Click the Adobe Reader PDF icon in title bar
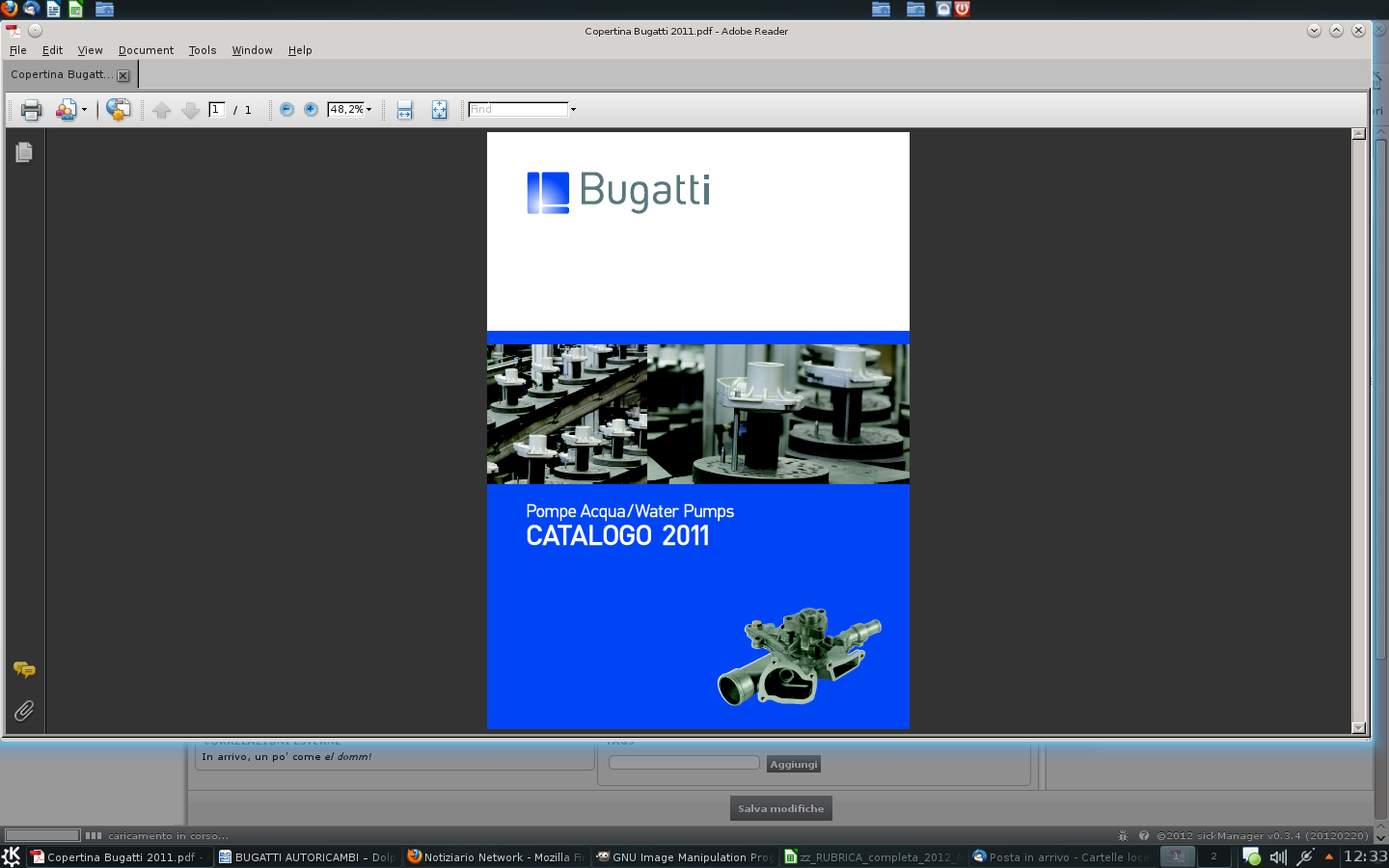This screenshot has width=1389, height=868. pyautogui.click(x=13, y=31)
